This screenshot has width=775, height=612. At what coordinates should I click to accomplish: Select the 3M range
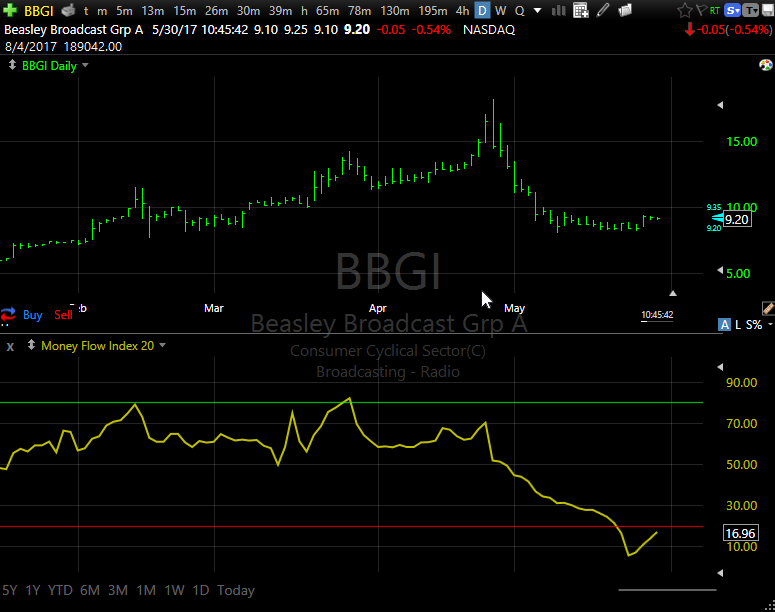coord(118,590)
